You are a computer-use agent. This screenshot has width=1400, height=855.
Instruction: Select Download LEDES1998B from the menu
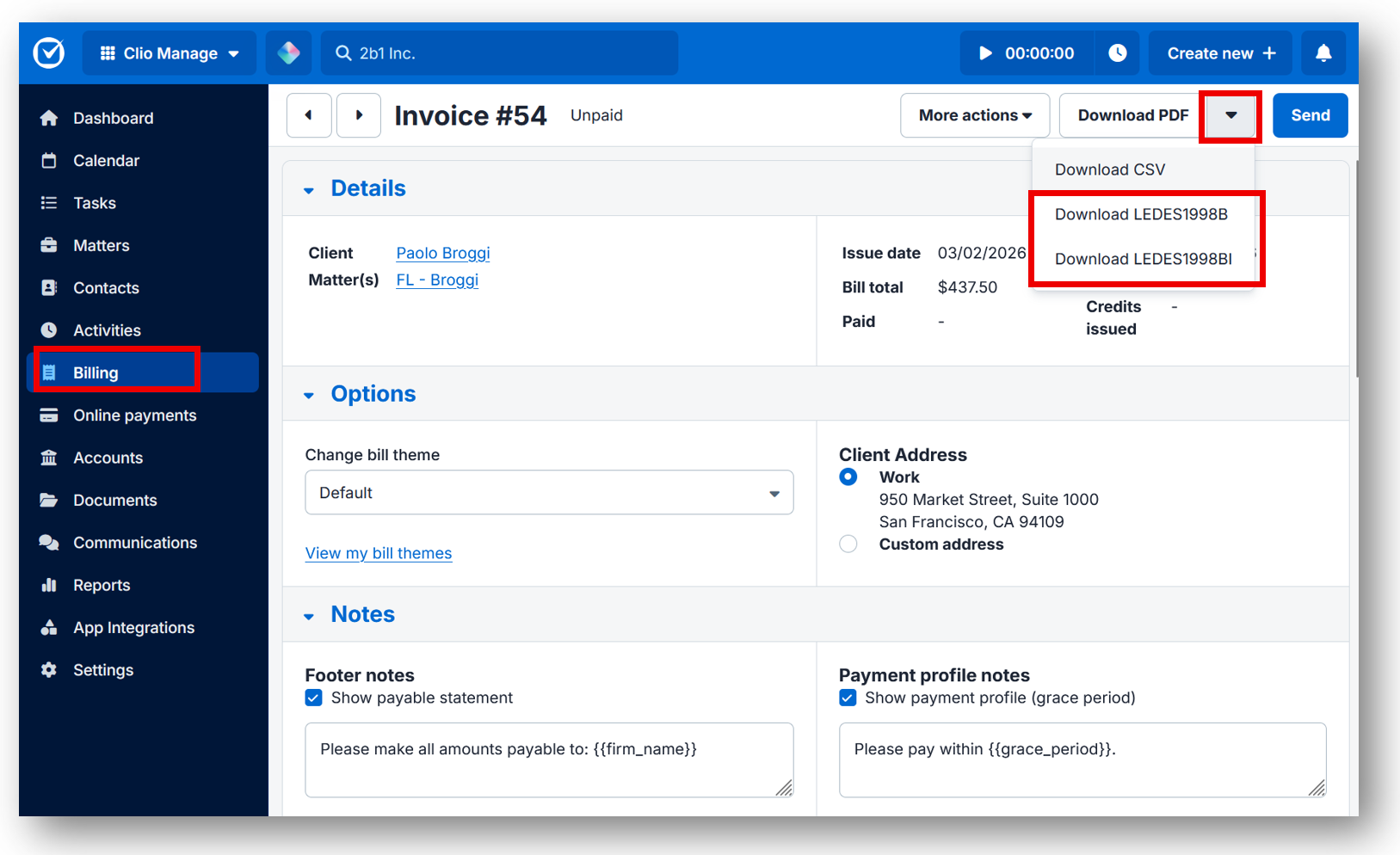point(1141,214)
